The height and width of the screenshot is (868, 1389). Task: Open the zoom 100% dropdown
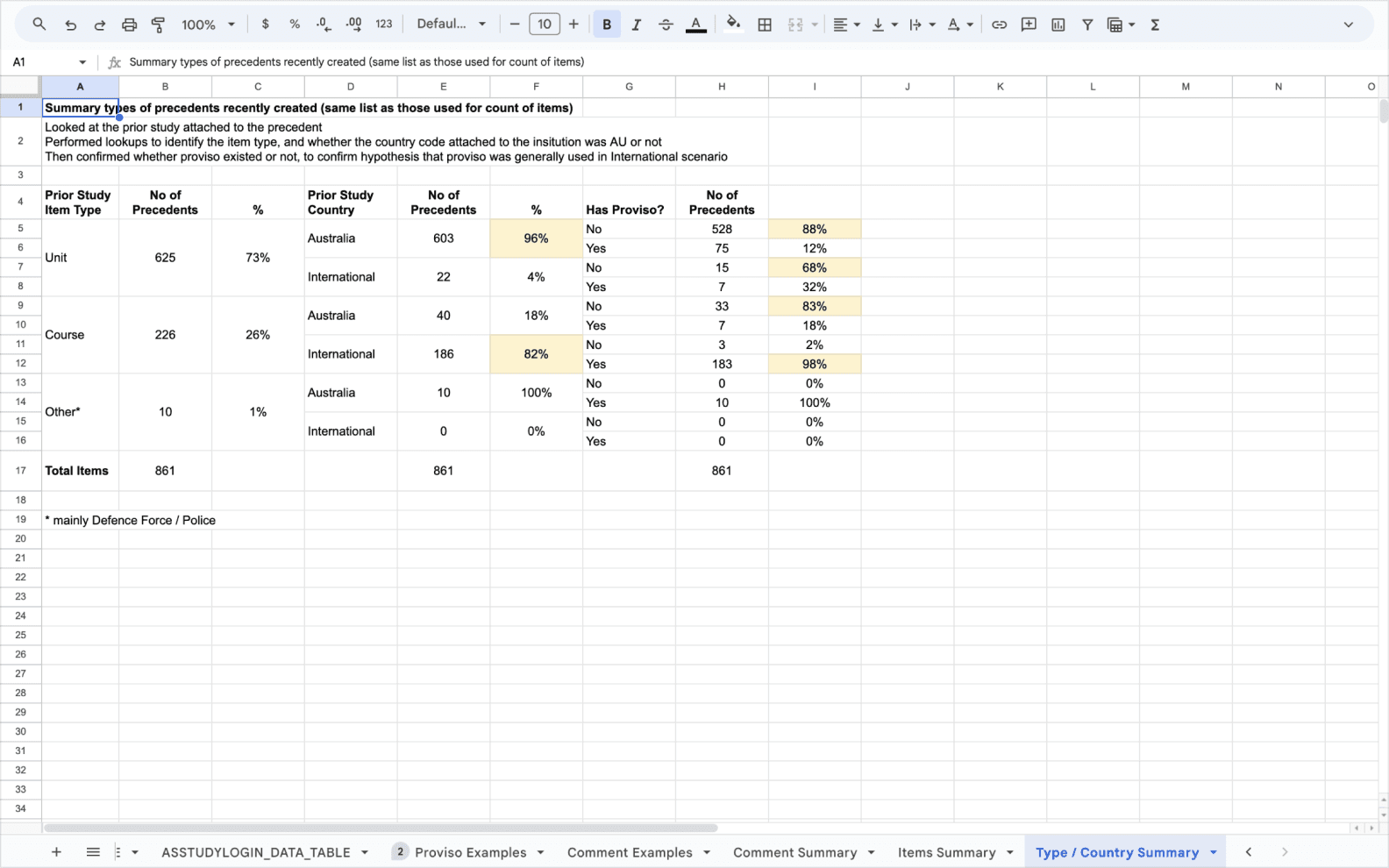[208, 25]
